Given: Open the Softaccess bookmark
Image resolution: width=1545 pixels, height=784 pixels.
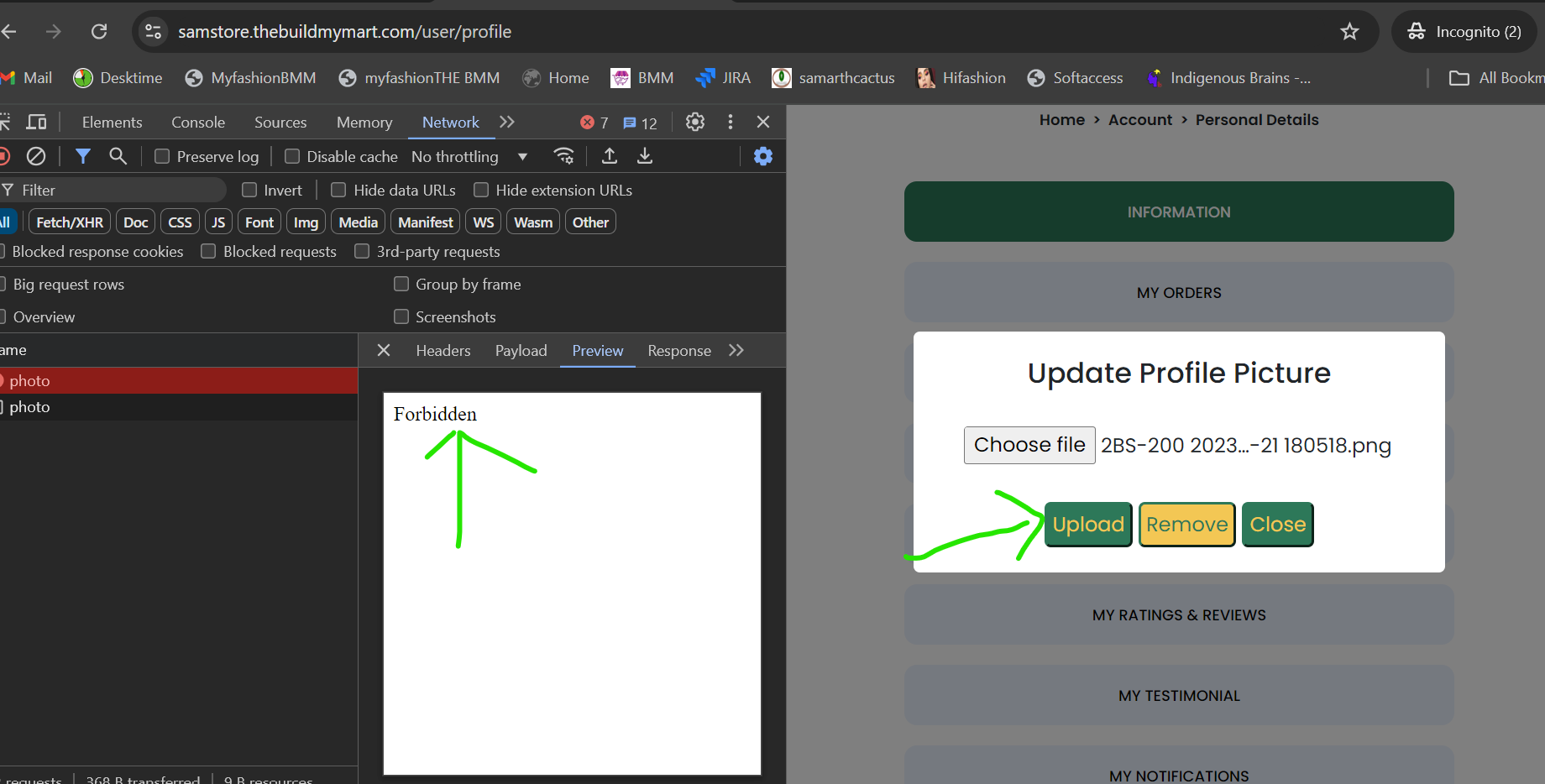Looking at the screenshot, I should point(1075,78).
